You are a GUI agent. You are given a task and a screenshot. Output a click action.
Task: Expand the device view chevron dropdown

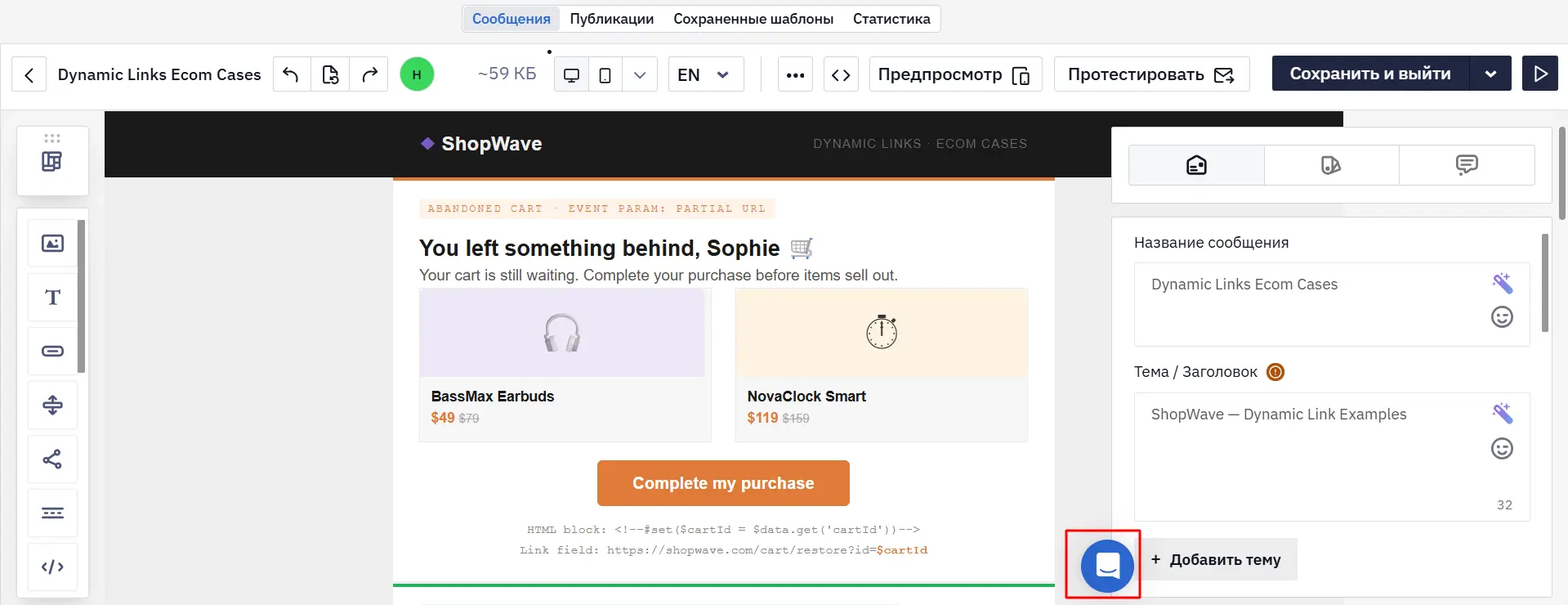(640, 74)
